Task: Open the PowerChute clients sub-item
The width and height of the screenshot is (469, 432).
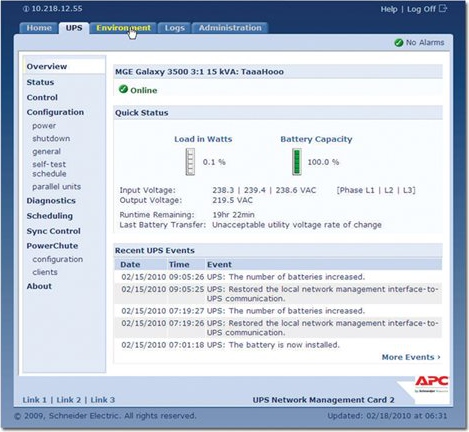Action: (x=45, y=272)
